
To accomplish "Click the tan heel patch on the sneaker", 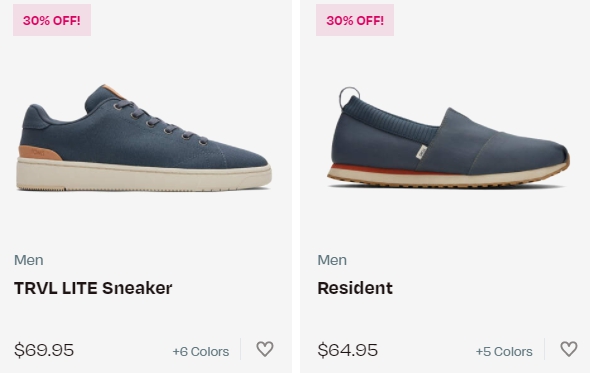I will click(40, 153).
